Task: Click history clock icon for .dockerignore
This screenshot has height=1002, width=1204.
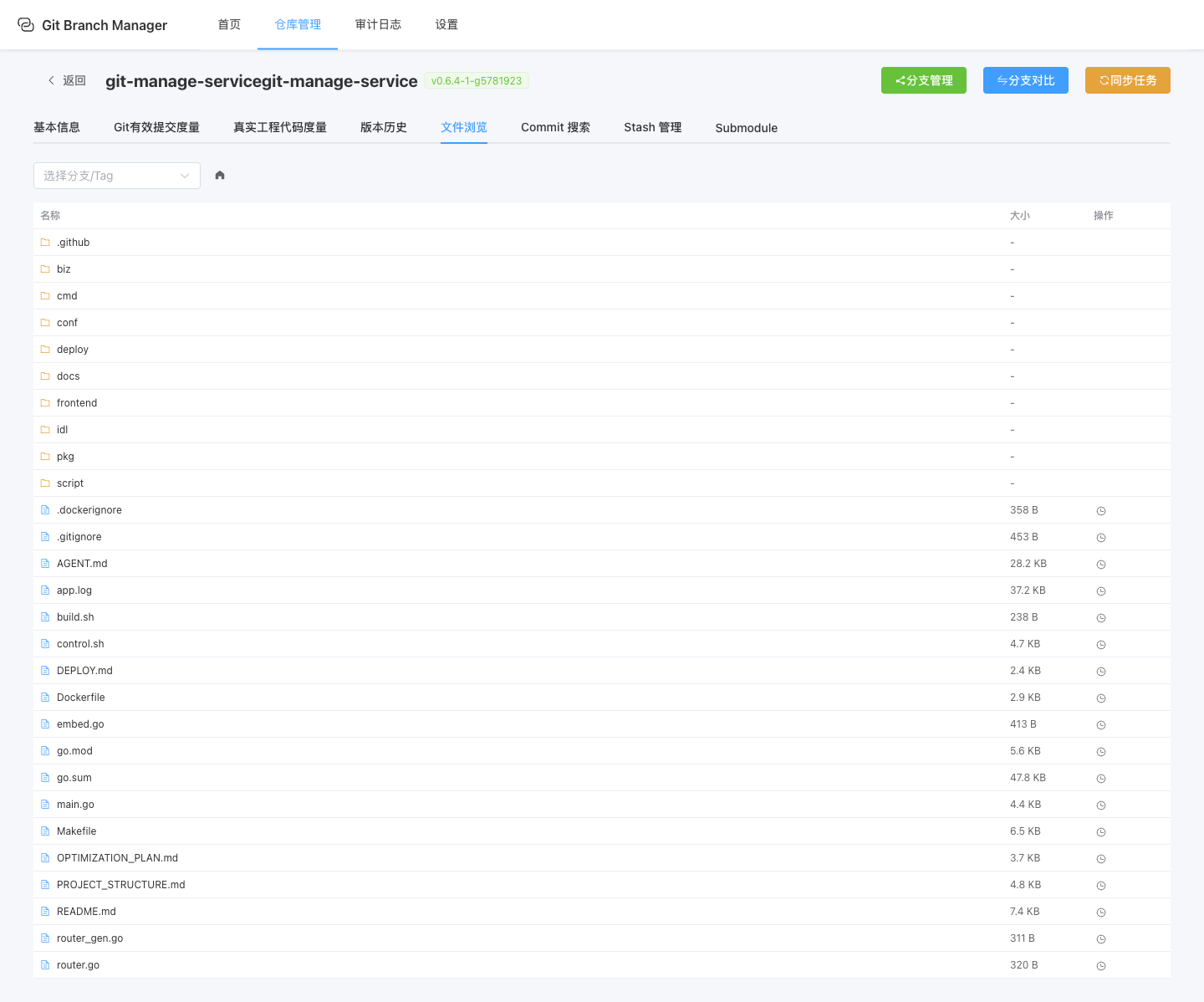Action: [1101, 511]
